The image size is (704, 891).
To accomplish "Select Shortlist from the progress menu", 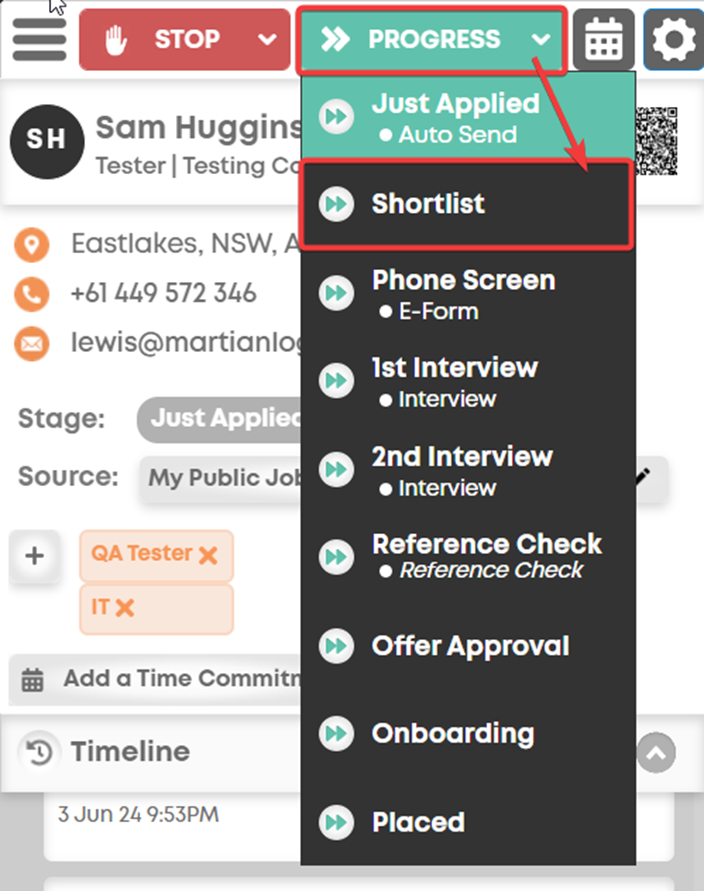I will pos(467,204).
